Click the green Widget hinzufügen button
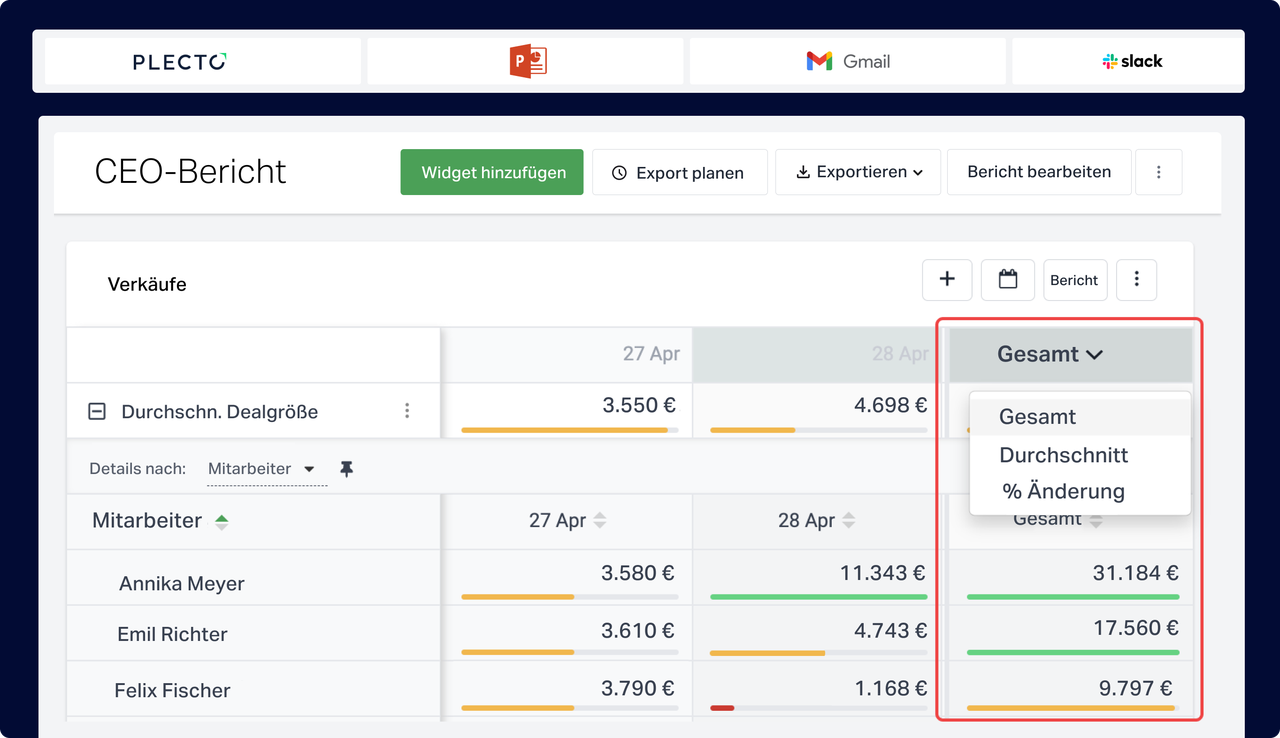The width and height of the screenshot is (1280, 738). click(492, 172)
